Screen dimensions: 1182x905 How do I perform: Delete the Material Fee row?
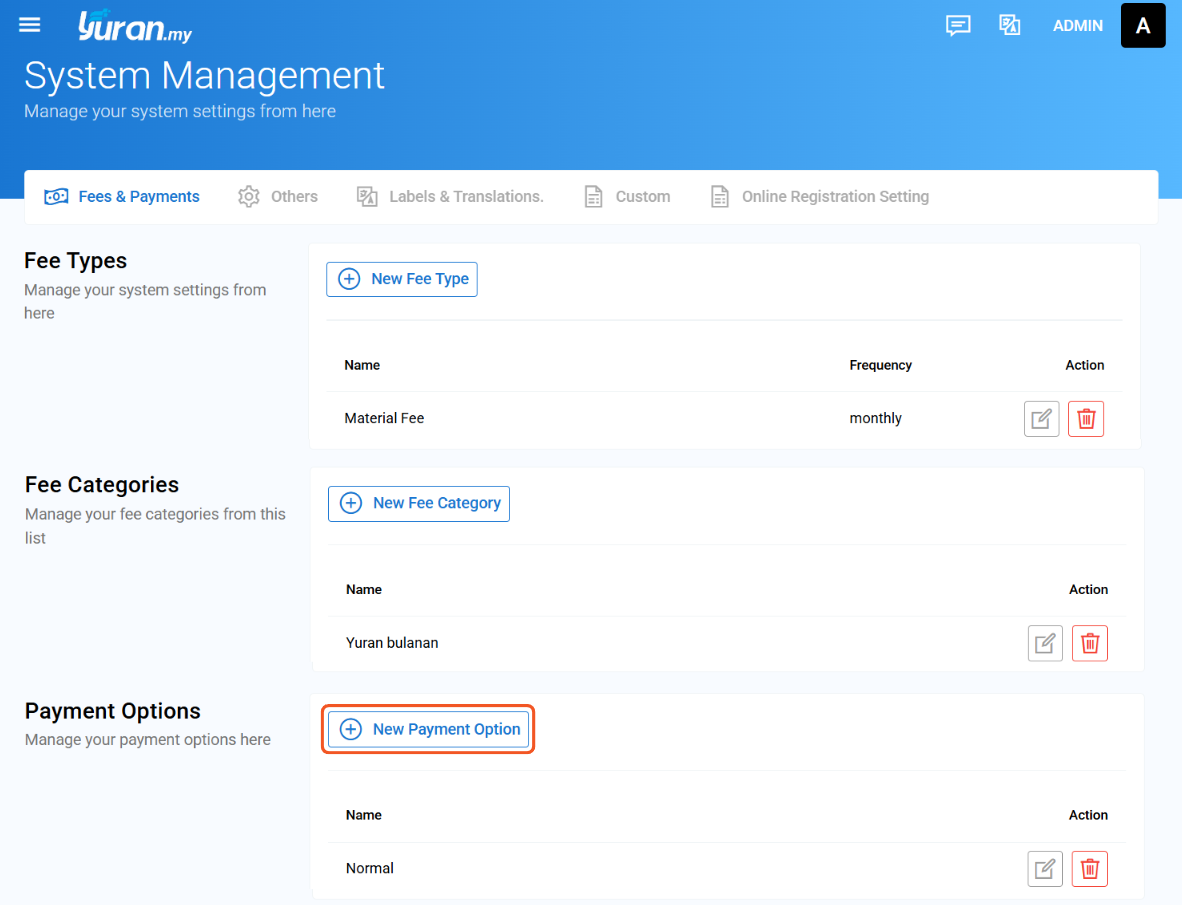click(1086, 418)
